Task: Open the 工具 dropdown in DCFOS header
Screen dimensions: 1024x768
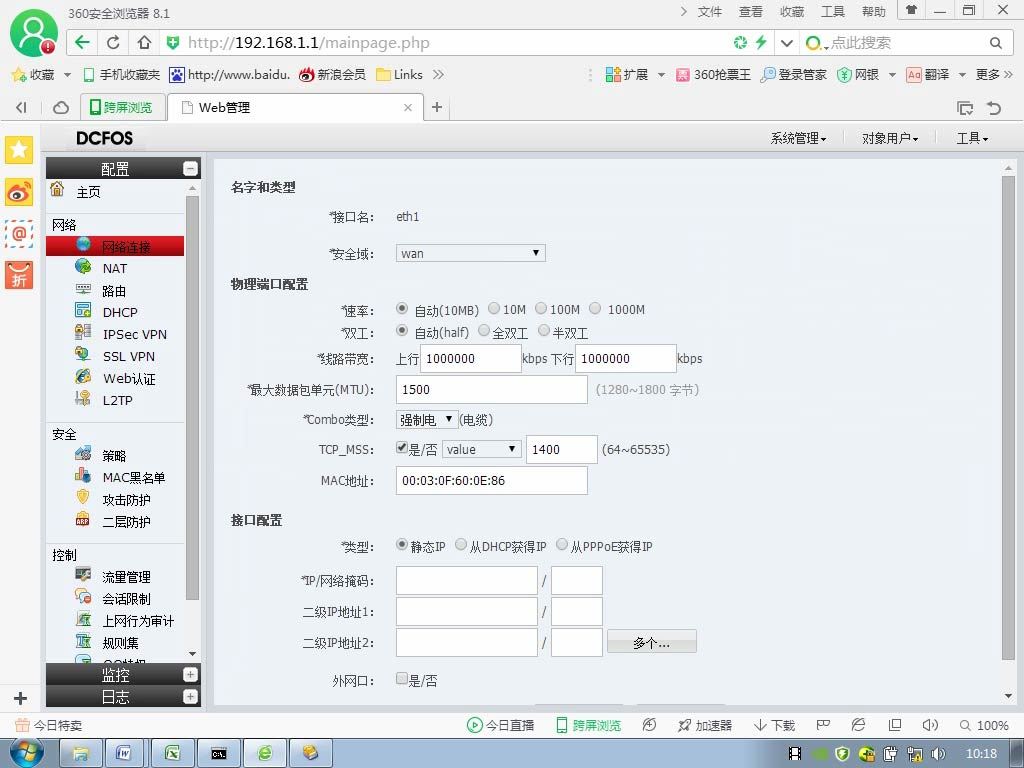Action: coord(972,138)
